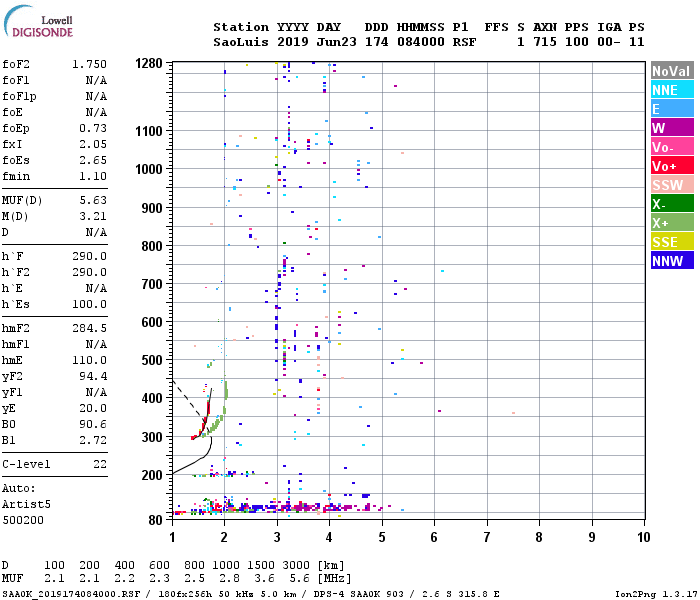
Task: Select the Vo- pink legend swatch
Action: [672, 146]
